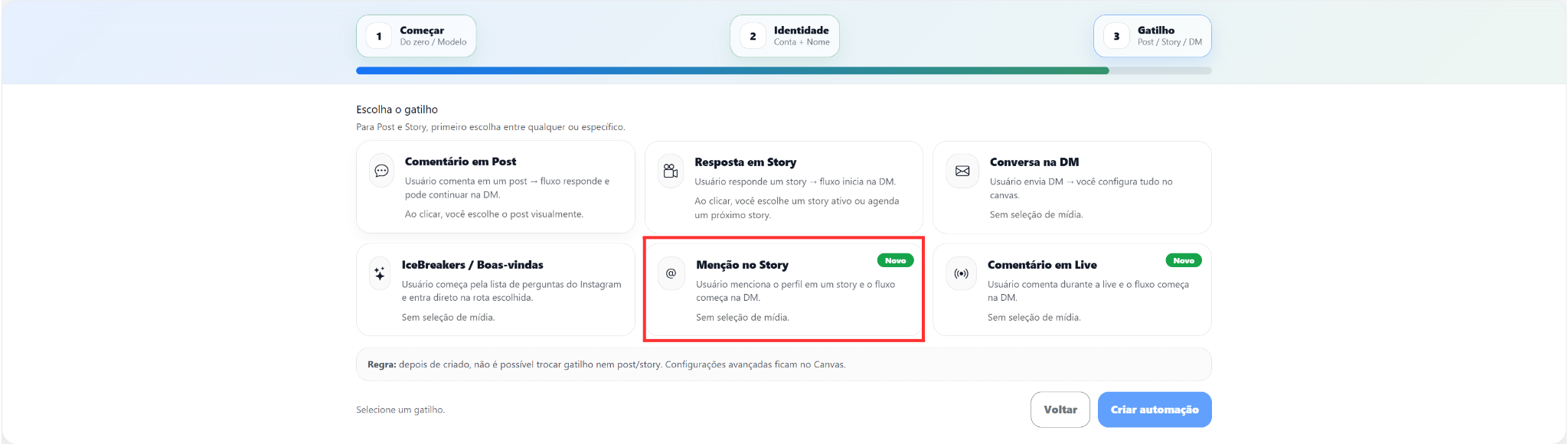This screenshot has height=444, width=1568.
Task: Click the camera icon for Resposta em Story
Action: click(x=671, y=171)
